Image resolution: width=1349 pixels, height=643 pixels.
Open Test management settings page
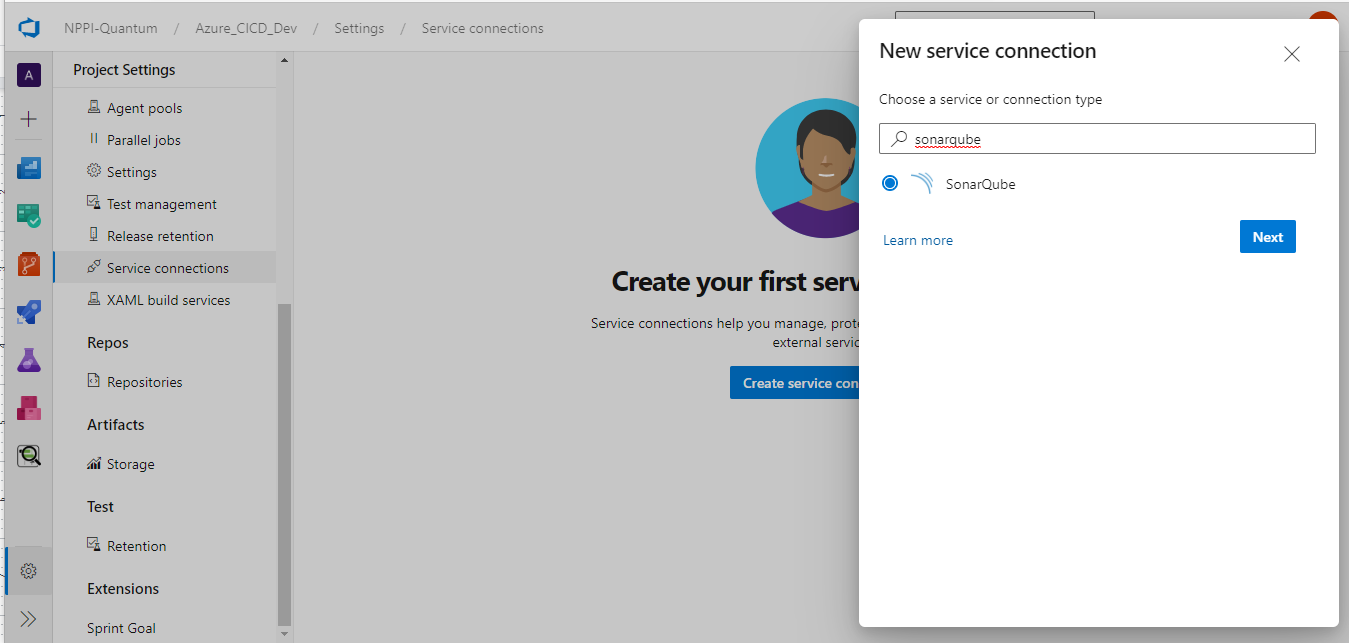tap(164, 204)
